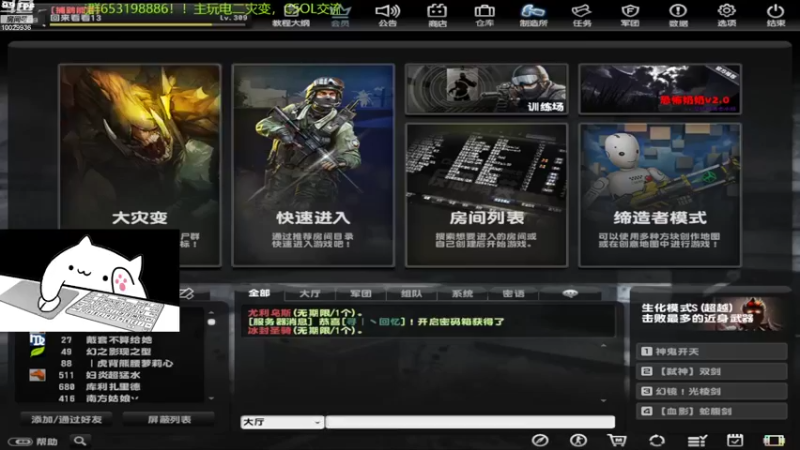Open the 数据 data icon

[678, 15]
